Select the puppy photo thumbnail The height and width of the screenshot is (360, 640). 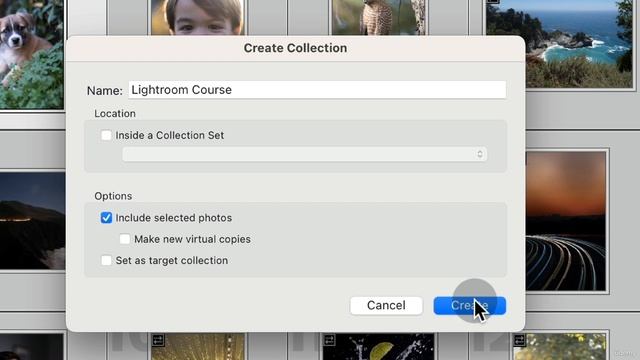coord(32,54)
